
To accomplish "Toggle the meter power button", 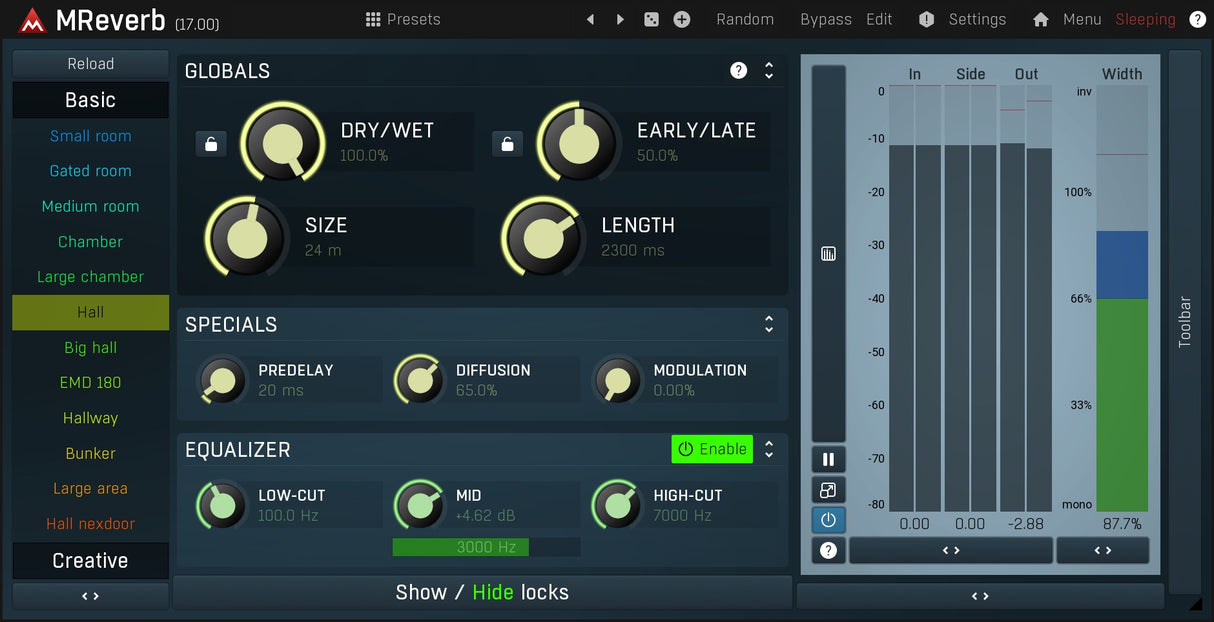I will pos(828,520).
